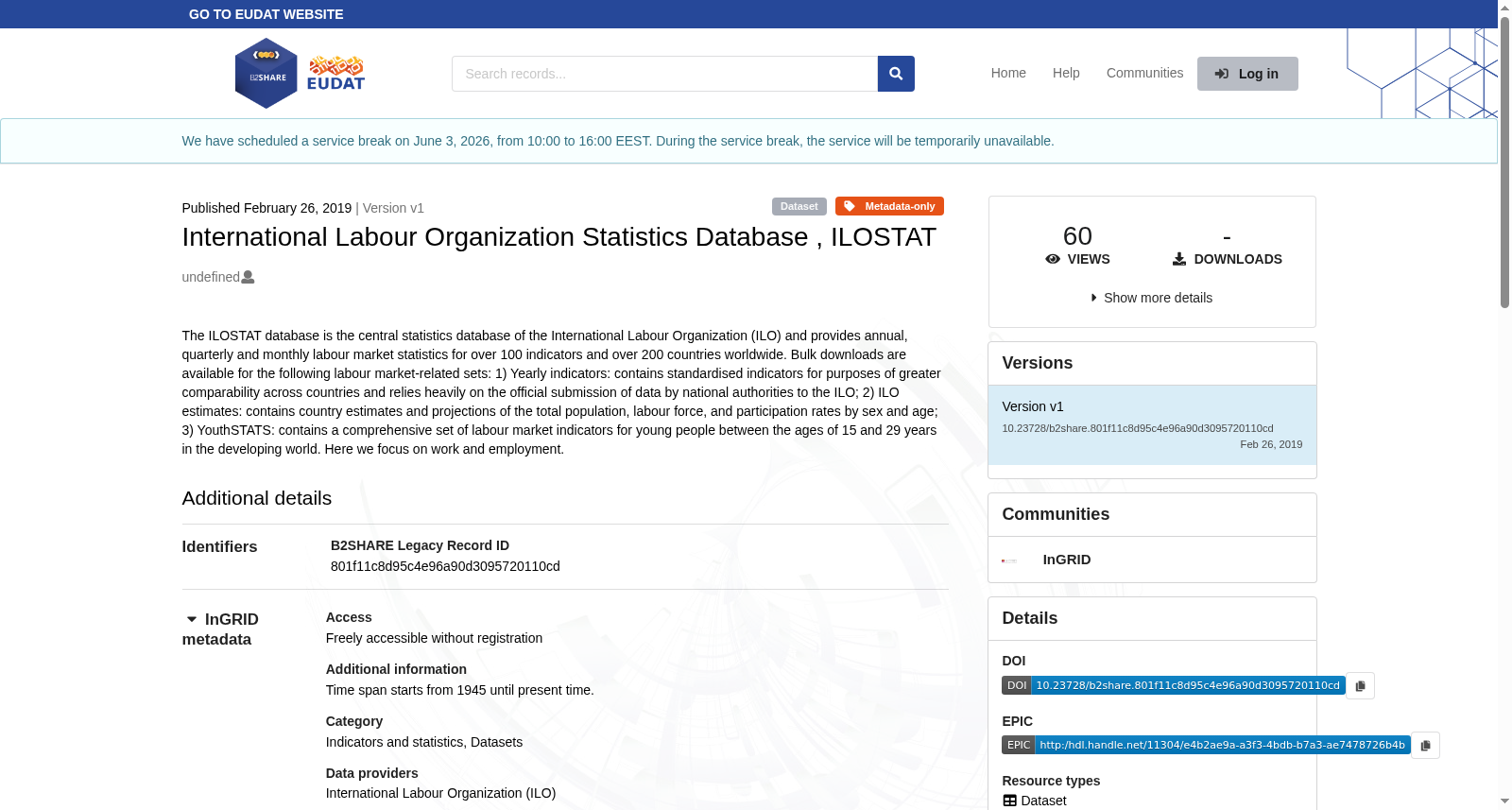Click the 'Additional details' heading
The image size is (1512, 810).
[257, 498]
